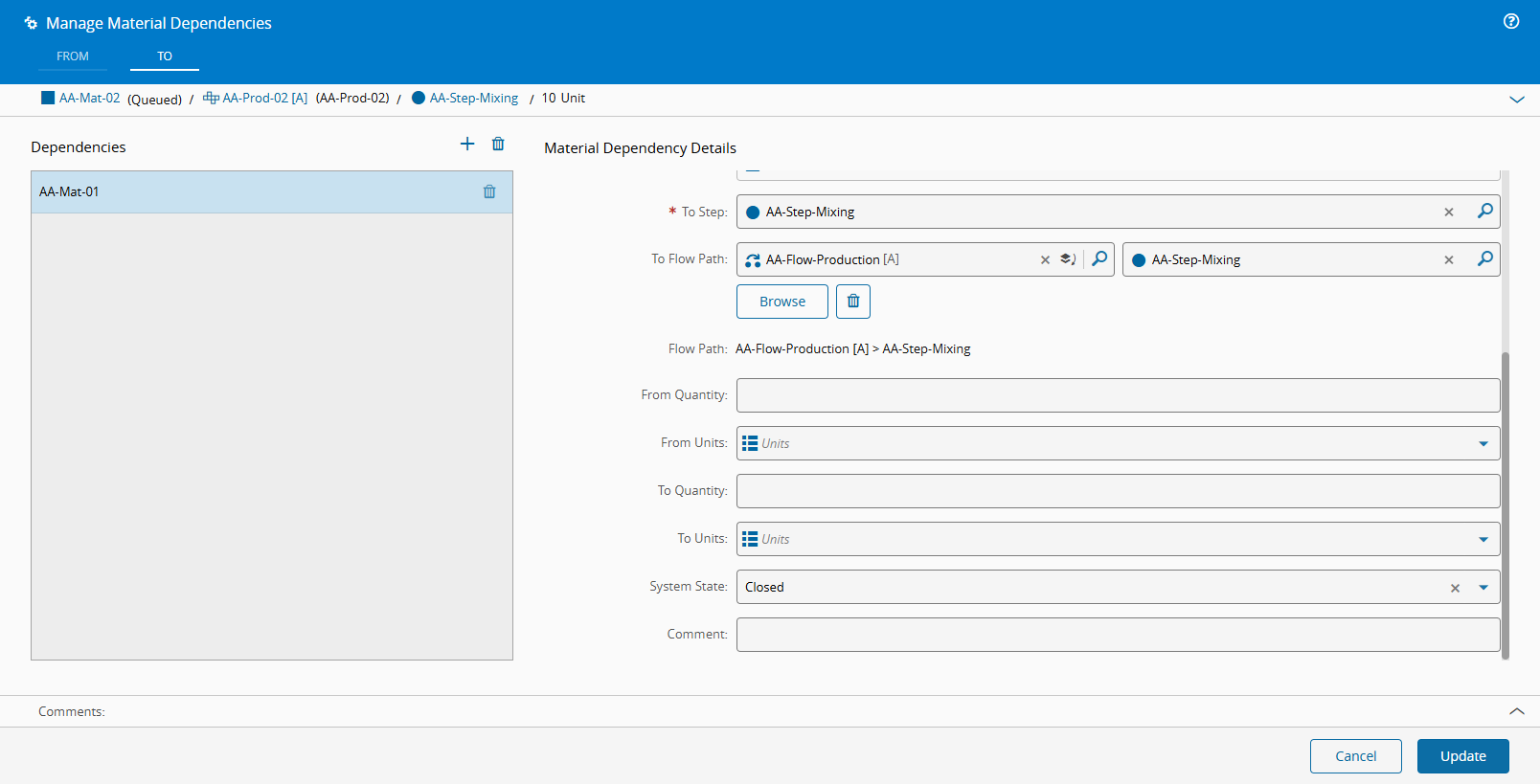Expand the From Units dropdown

tap(1483, 443)
